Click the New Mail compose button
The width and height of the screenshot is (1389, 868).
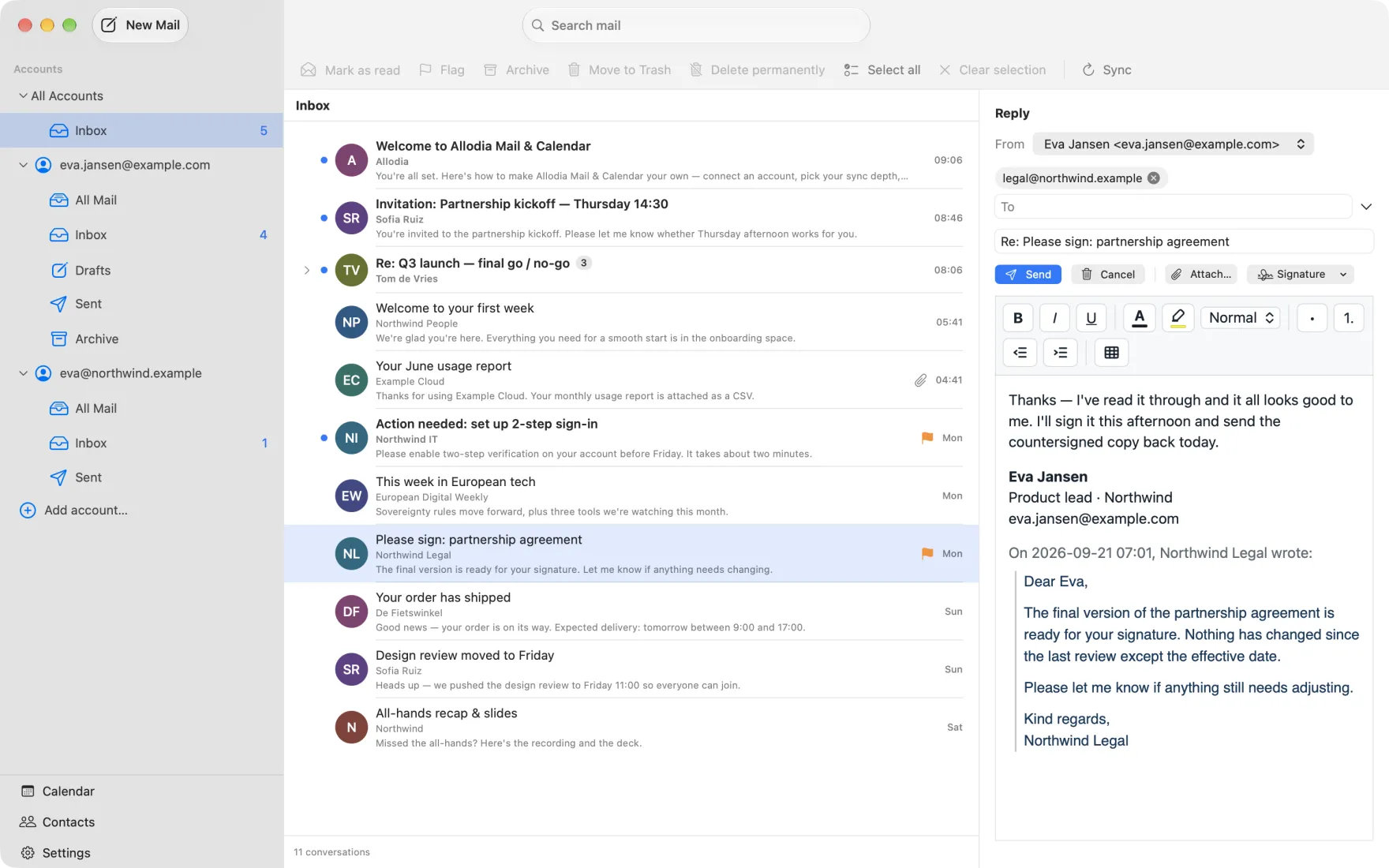pos(140,25)
